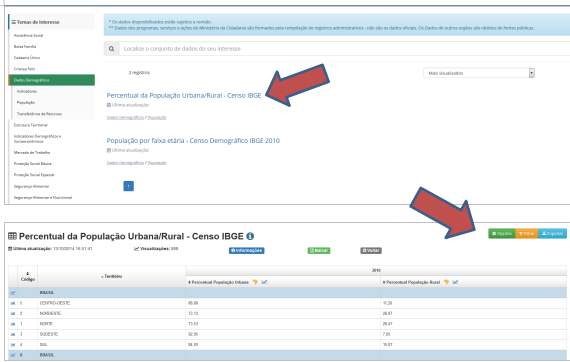
Task: Click the blue Exportar button
Action: point(553,233)
